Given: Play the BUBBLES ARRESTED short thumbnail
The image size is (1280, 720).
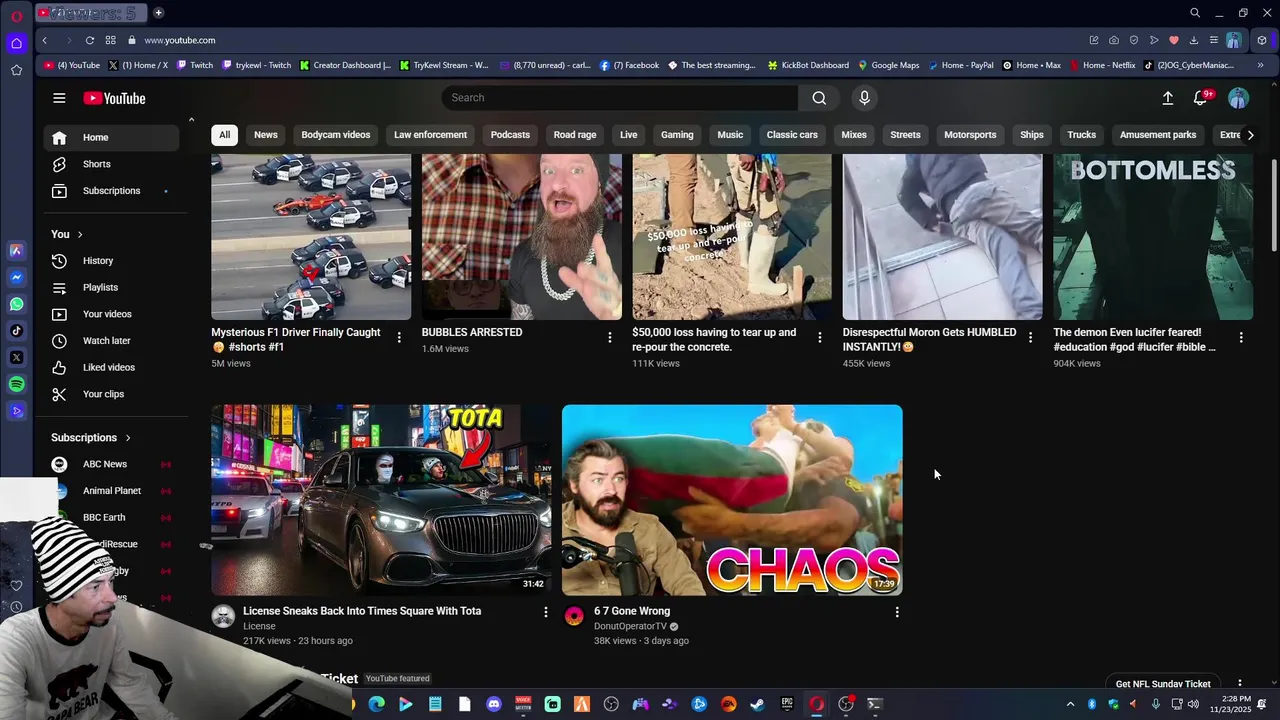Looking at the screenshot, I should pyautogui.click(x=522, y=237).
